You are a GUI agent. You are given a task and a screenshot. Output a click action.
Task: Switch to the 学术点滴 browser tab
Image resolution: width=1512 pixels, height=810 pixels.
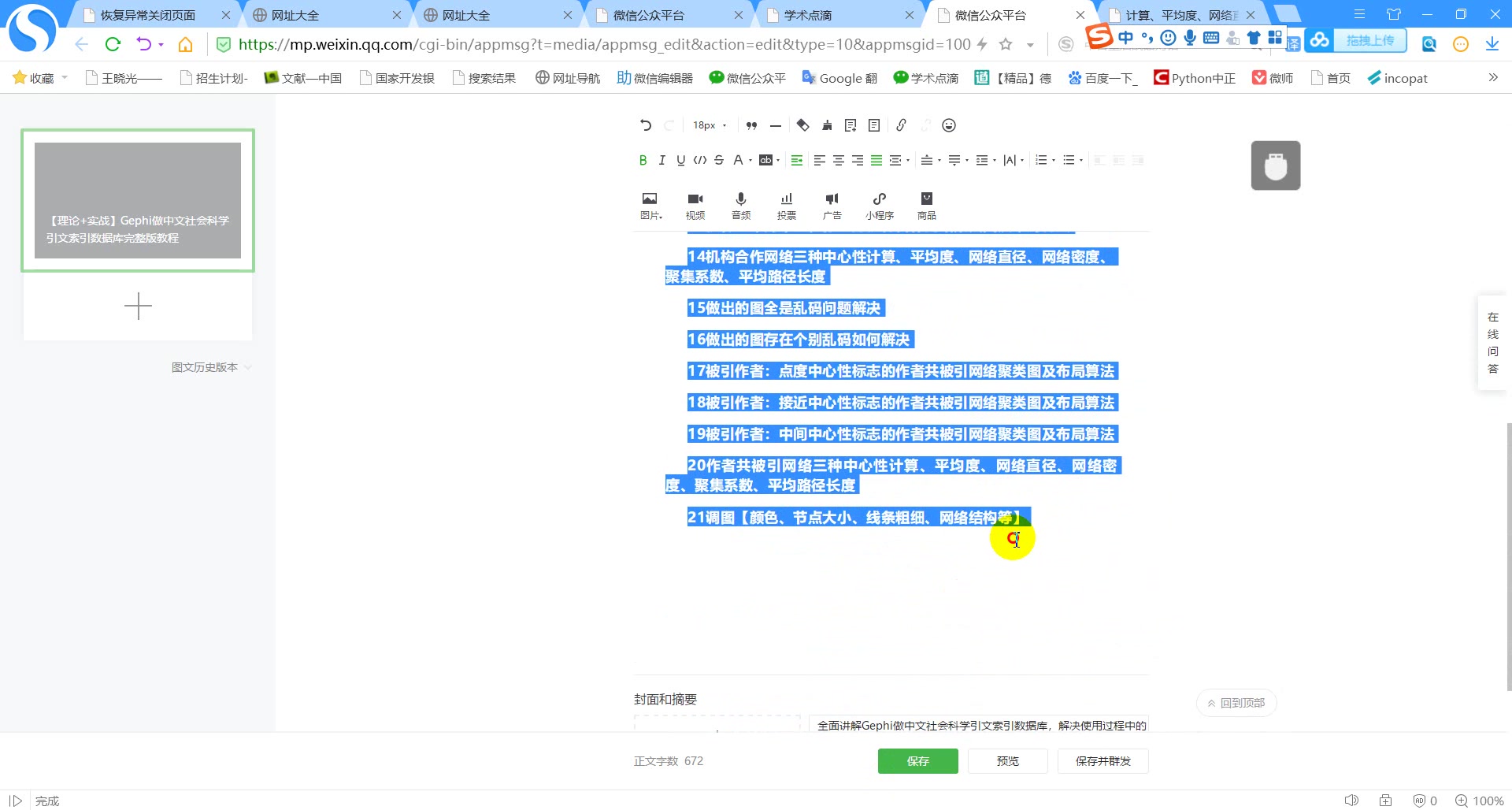[840, 15]
